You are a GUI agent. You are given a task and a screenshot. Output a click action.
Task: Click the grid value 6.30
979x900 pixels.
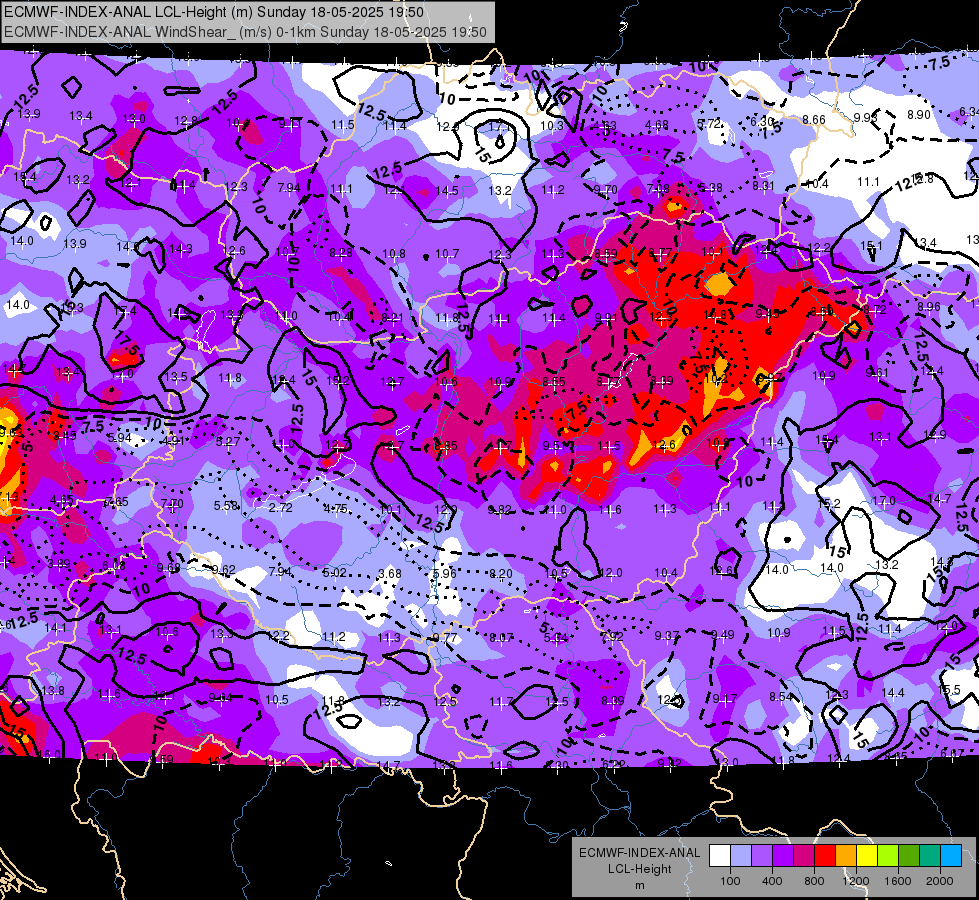(x=762, y=121)
